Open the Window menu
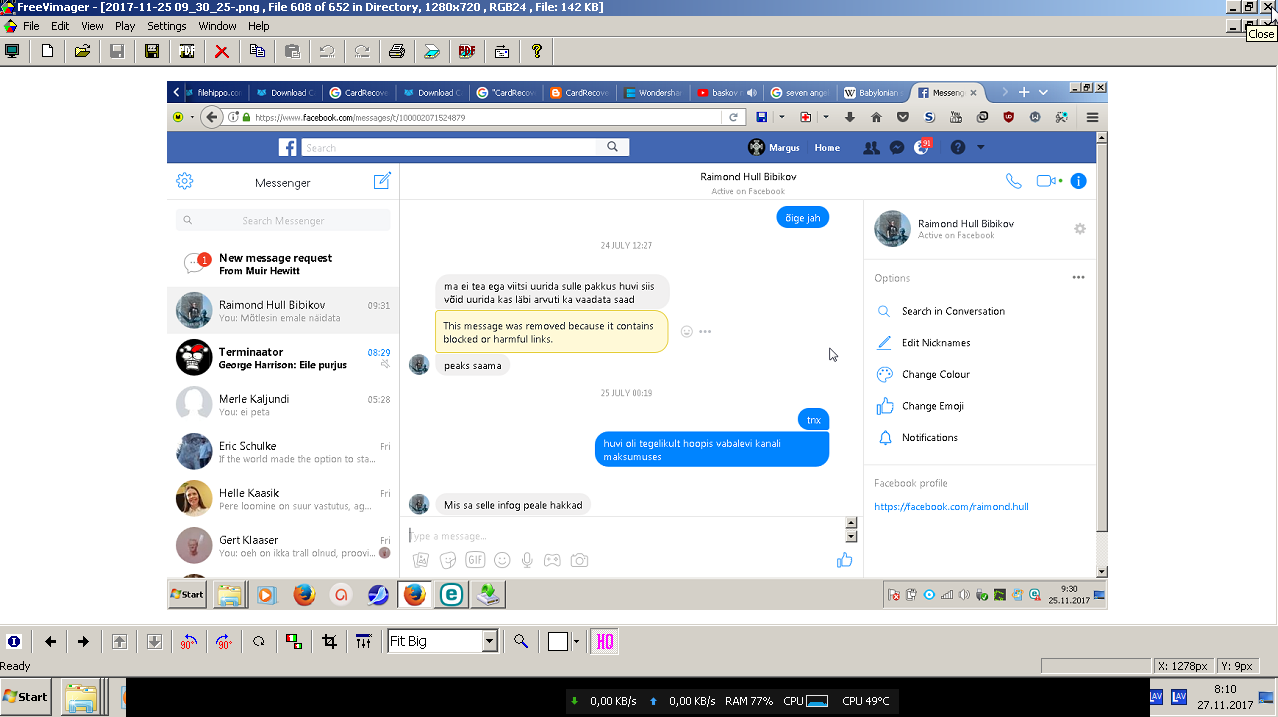 [x=218, y=26]
